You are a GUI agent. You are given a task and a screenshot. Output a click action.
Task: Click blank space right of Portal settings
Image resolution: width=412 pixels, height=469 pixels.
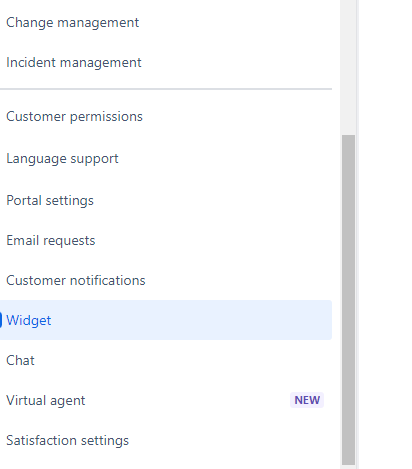coord(213,200)
